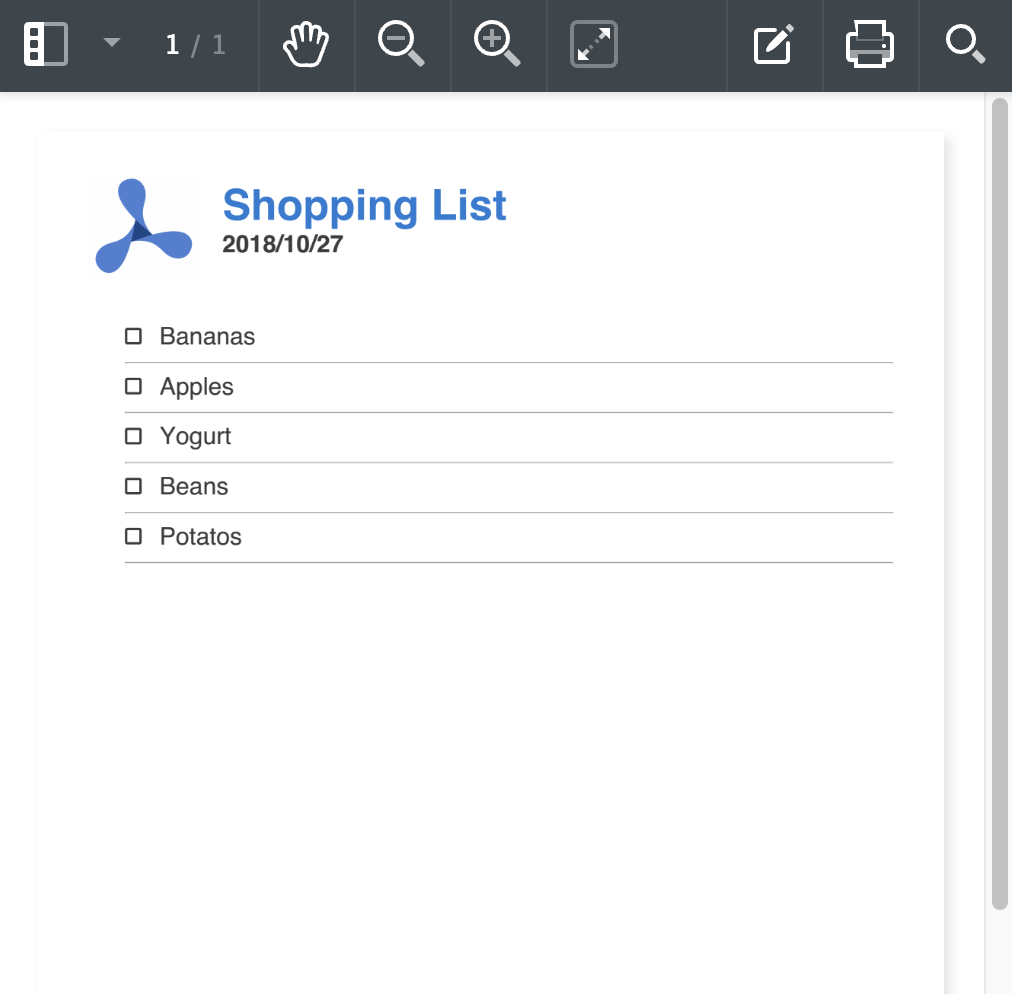Check the Apples checkbox
Image resolution: width=1012 pixels, height=994 pixels.
pyautogui.click(x=133, y=386)
